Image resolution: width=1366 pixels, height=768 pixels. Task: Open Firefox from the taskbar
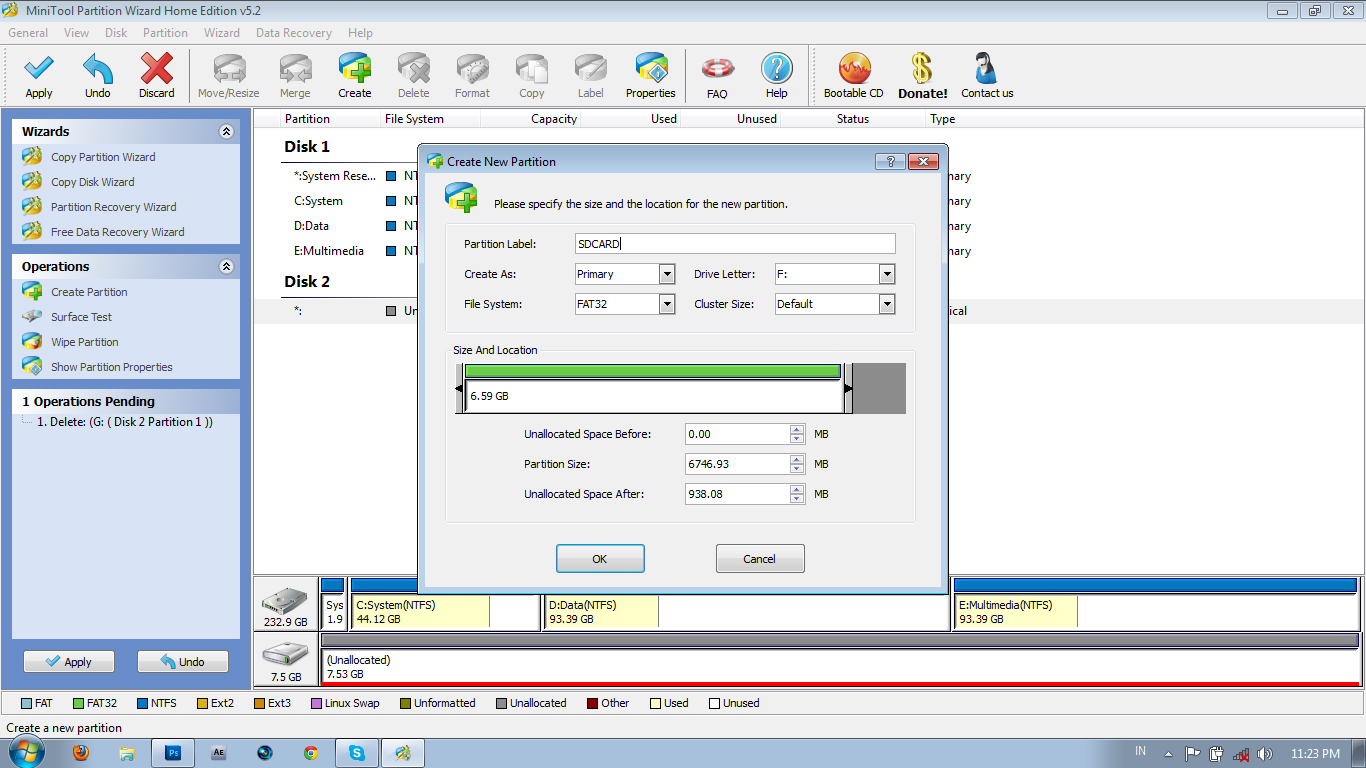click(81, 753)
